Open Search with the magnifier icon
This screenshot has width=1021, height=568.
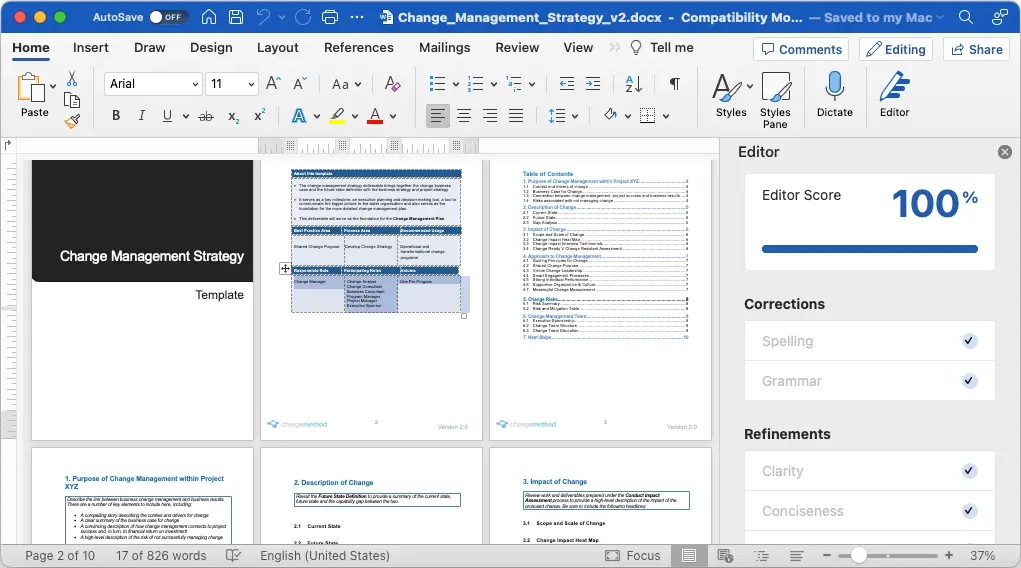[966, 17]
